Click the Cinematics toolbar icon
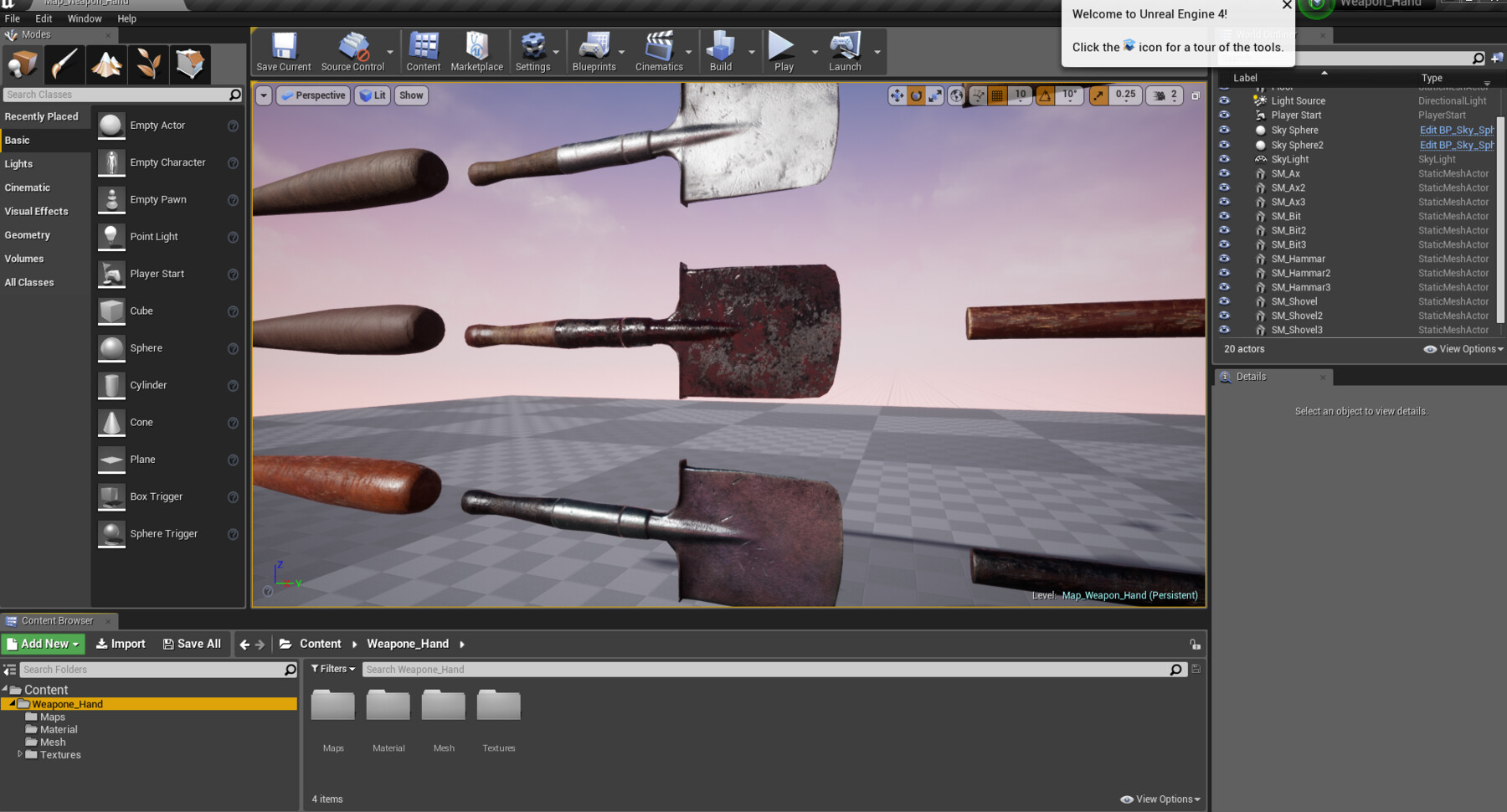 click(x=659, y=52)
